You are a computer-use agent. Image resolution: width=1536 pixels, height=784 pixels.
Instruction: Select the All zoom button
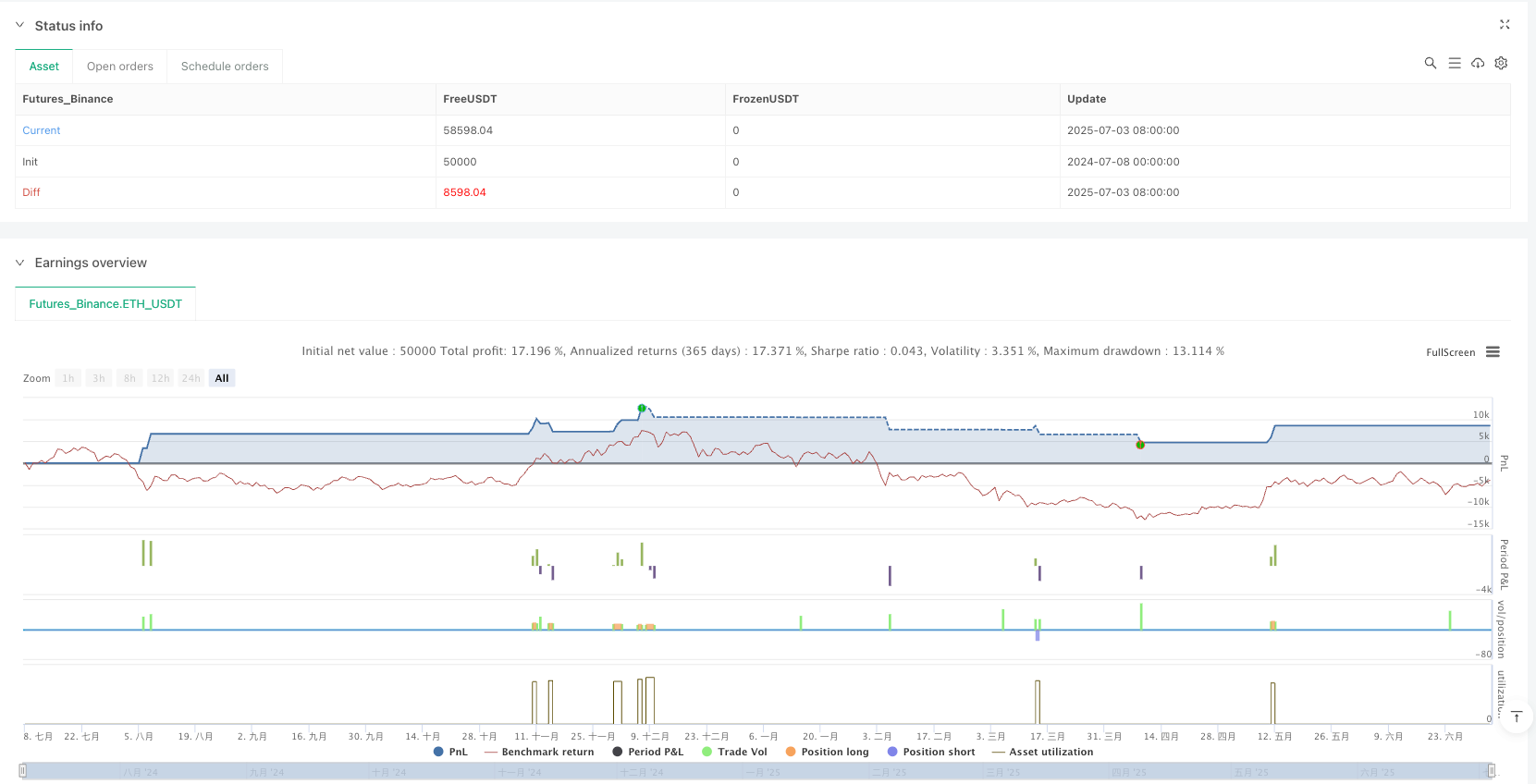(x=222, y=378)
